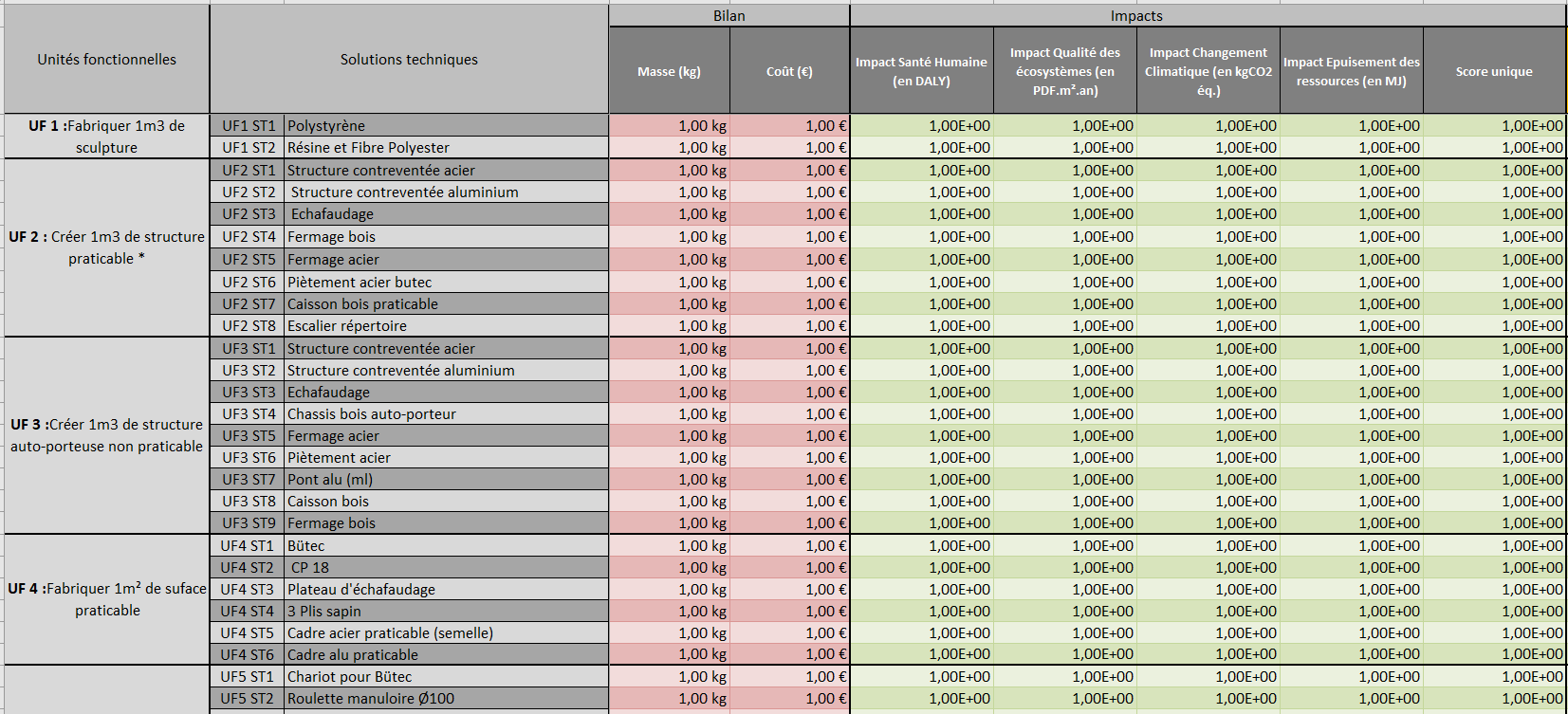Viewport: 1568px width, 714px height.
Task: Click the 'Résine et Fibre Polyester' cell
Action: point(446,148)
